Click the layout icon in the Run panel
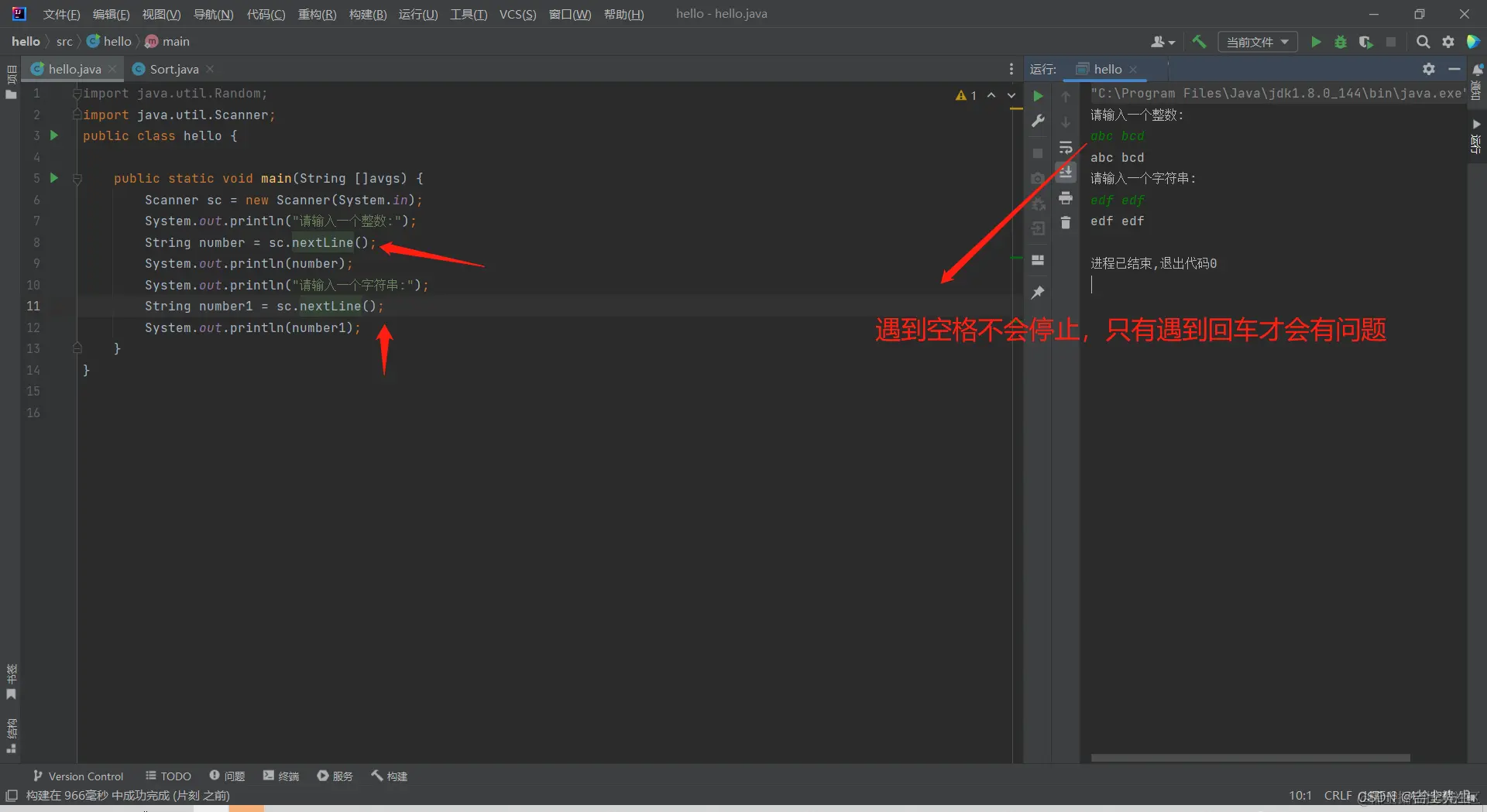1487x812 pixels. pos(1039,260)
